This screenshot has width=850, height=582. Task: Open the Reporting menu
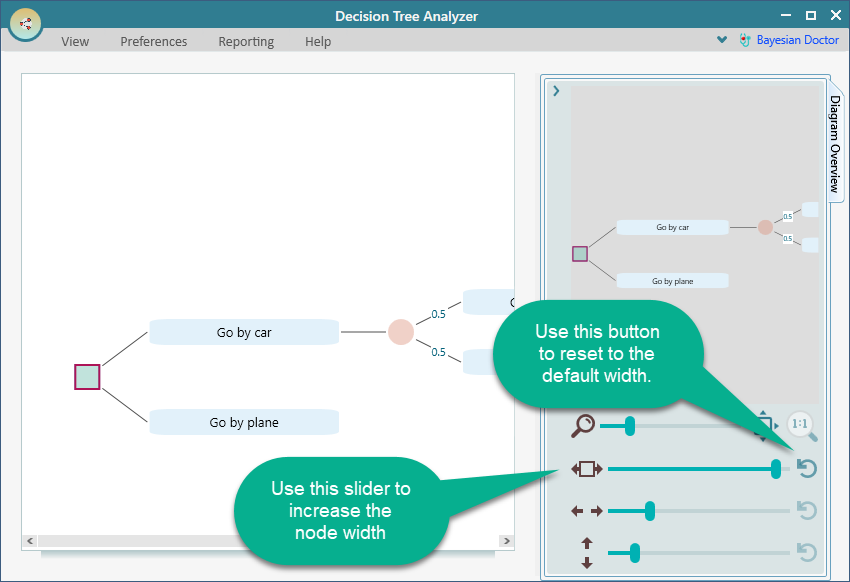[246, 42]
